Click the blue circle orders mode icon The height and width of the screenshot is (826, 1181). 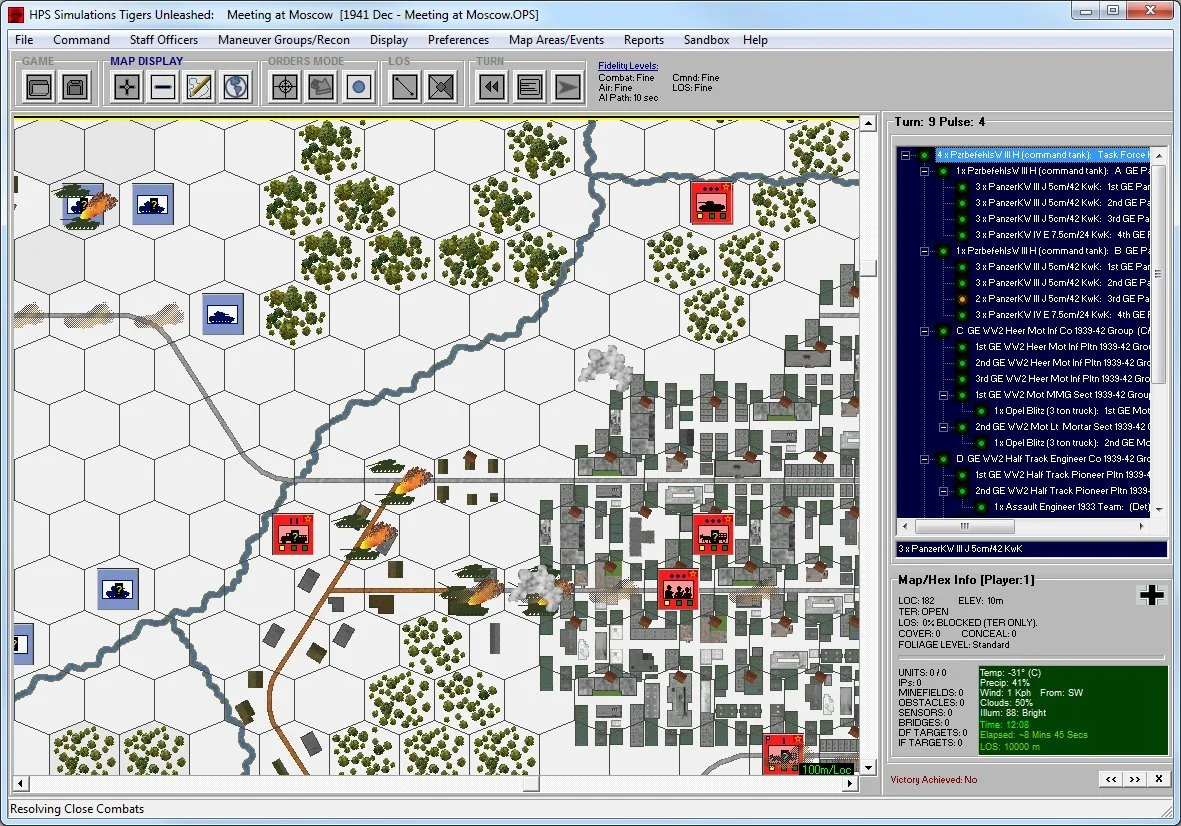pos(357,87)
